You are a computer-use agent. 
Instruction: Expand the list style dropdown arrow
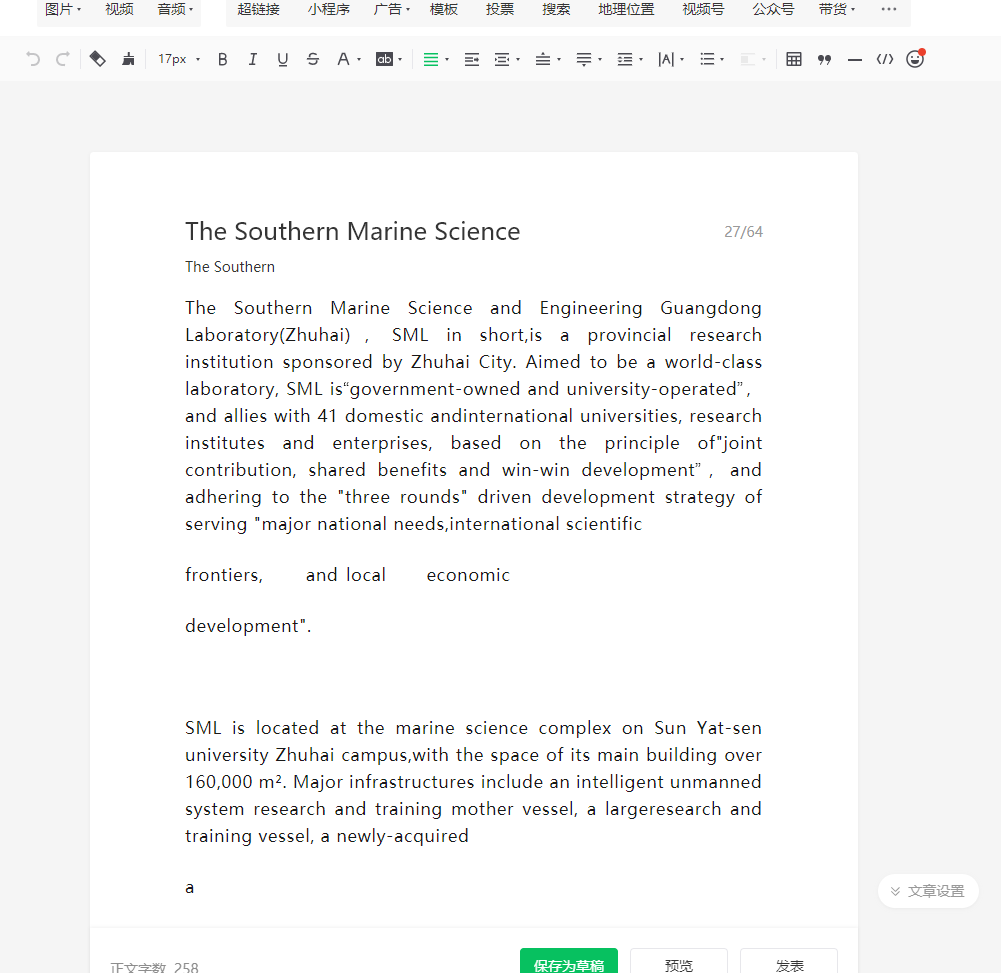coord(722,60)
